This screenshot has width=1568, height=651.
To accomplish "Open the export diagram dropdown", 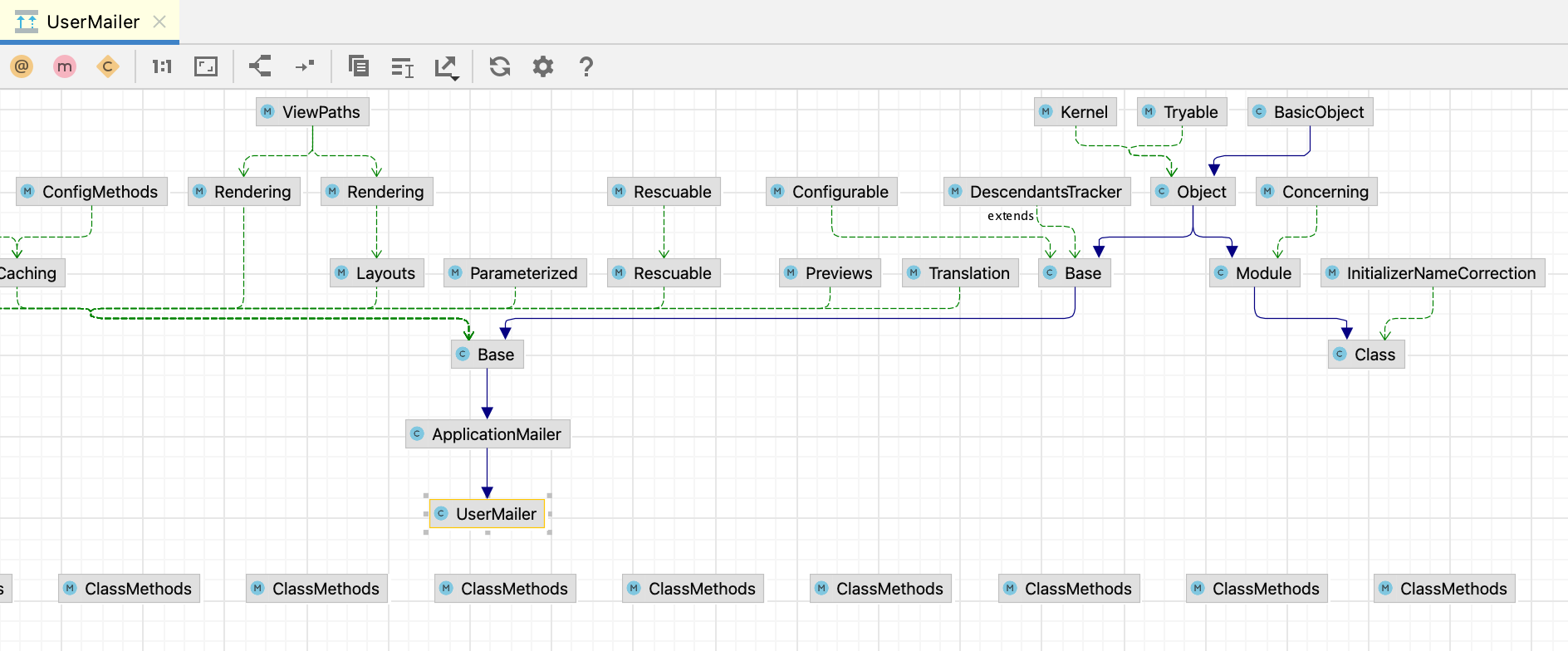I will tap(447, 67).
